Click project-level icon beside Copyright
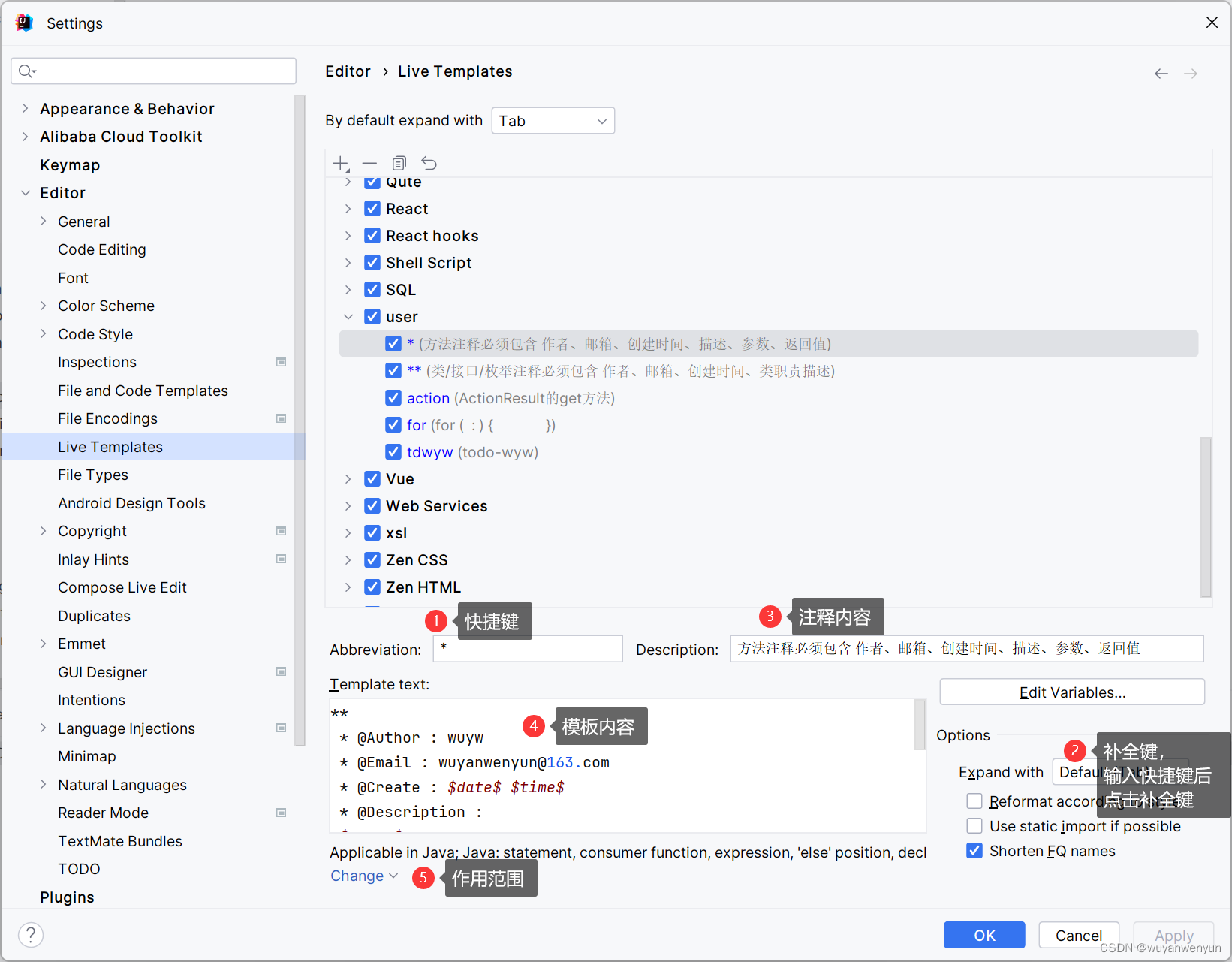The image size is (1232, 962). (282, 531)
